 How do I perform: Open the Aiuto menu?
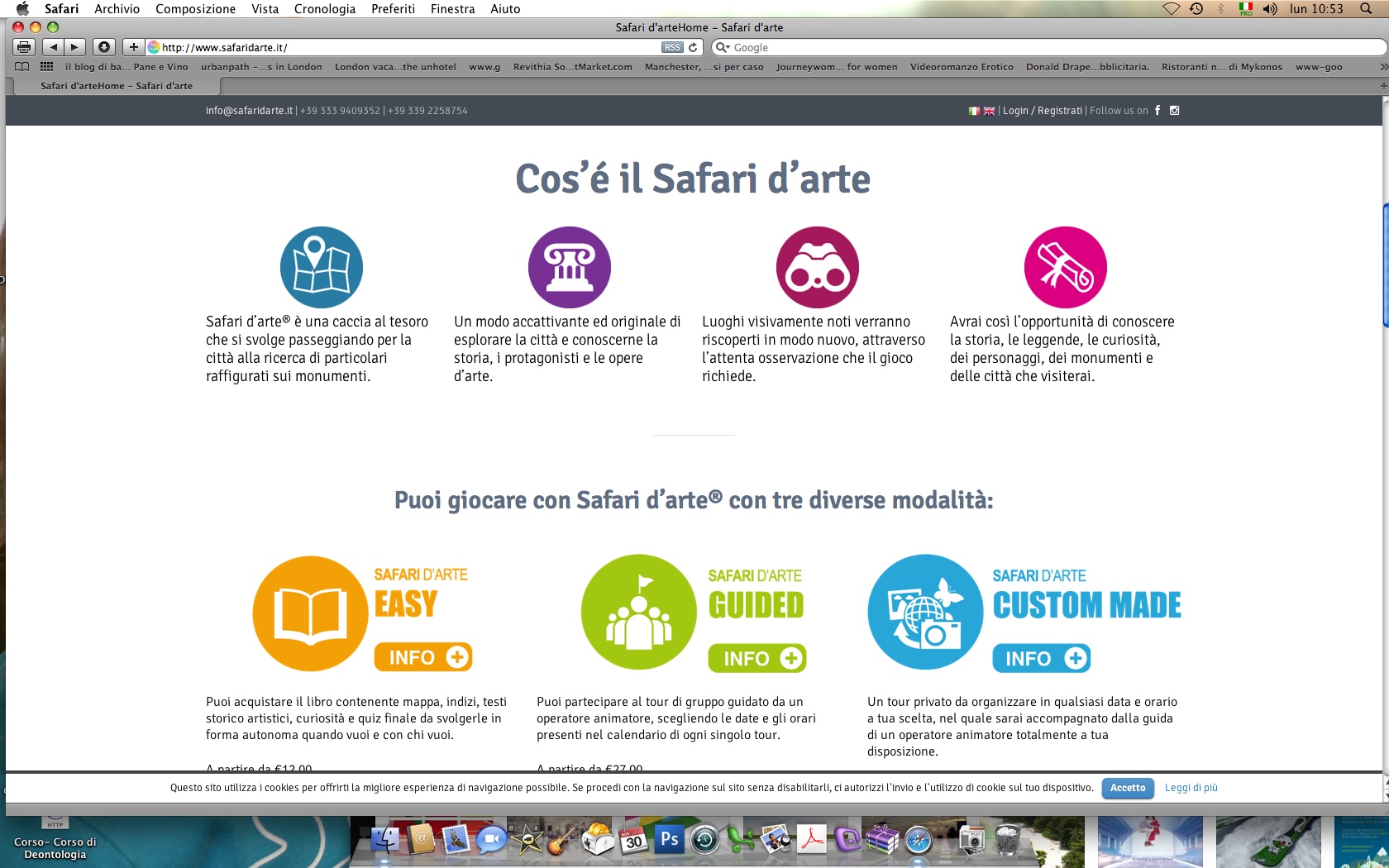(505, 9)
